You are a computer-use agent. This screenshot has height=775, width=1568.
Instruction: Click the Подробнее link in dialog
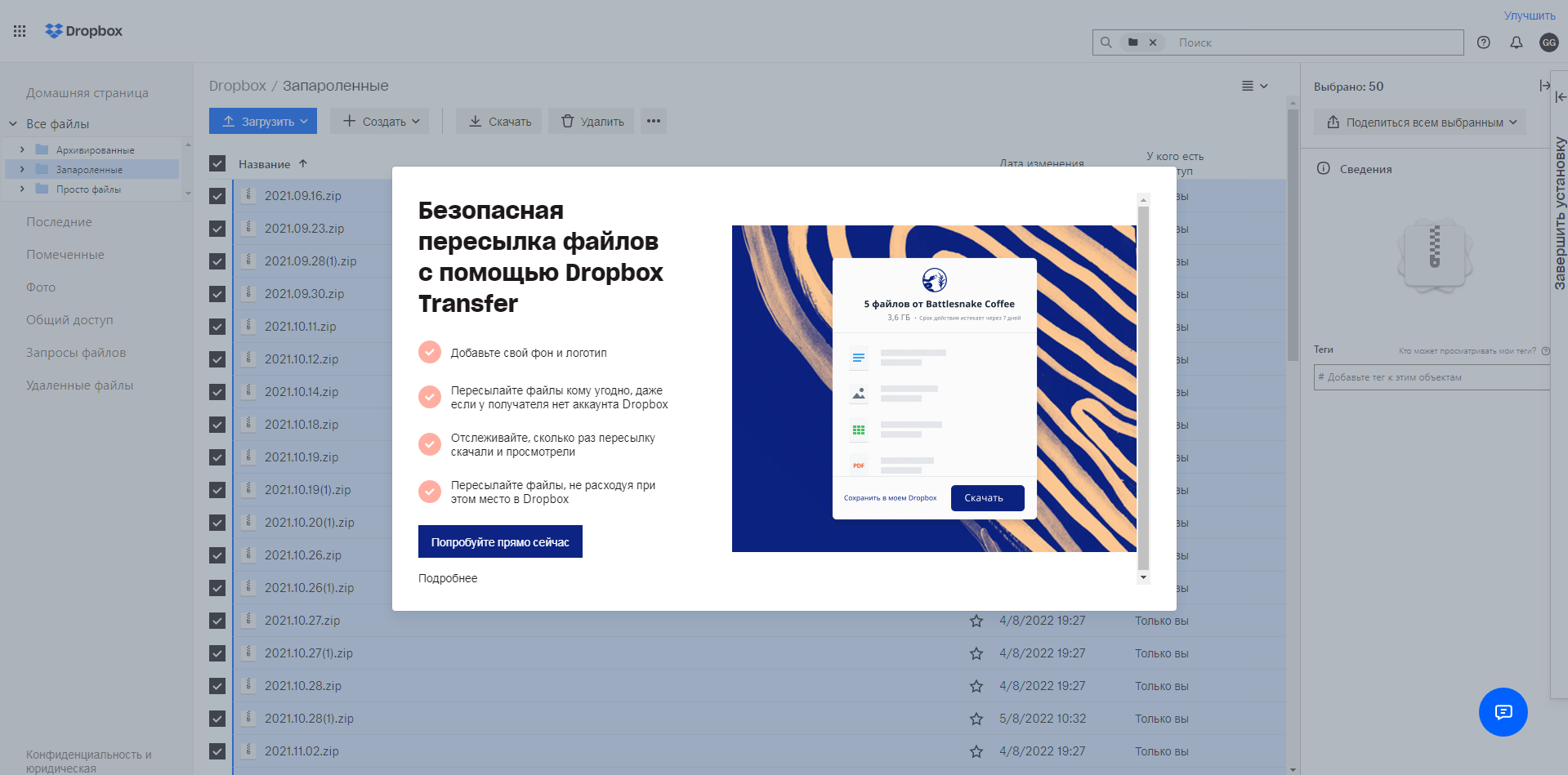[x=448, y=578]
